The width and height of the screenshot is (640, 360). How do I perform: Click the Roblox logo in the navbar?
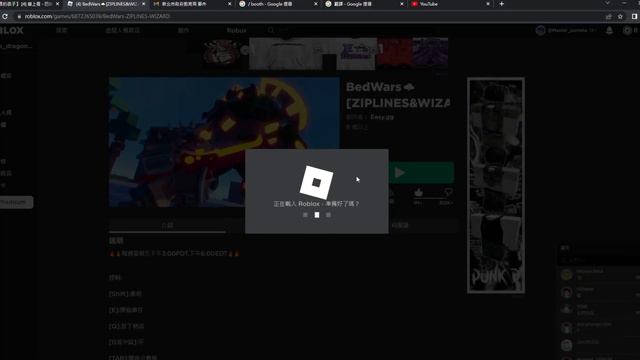point(11,30)
